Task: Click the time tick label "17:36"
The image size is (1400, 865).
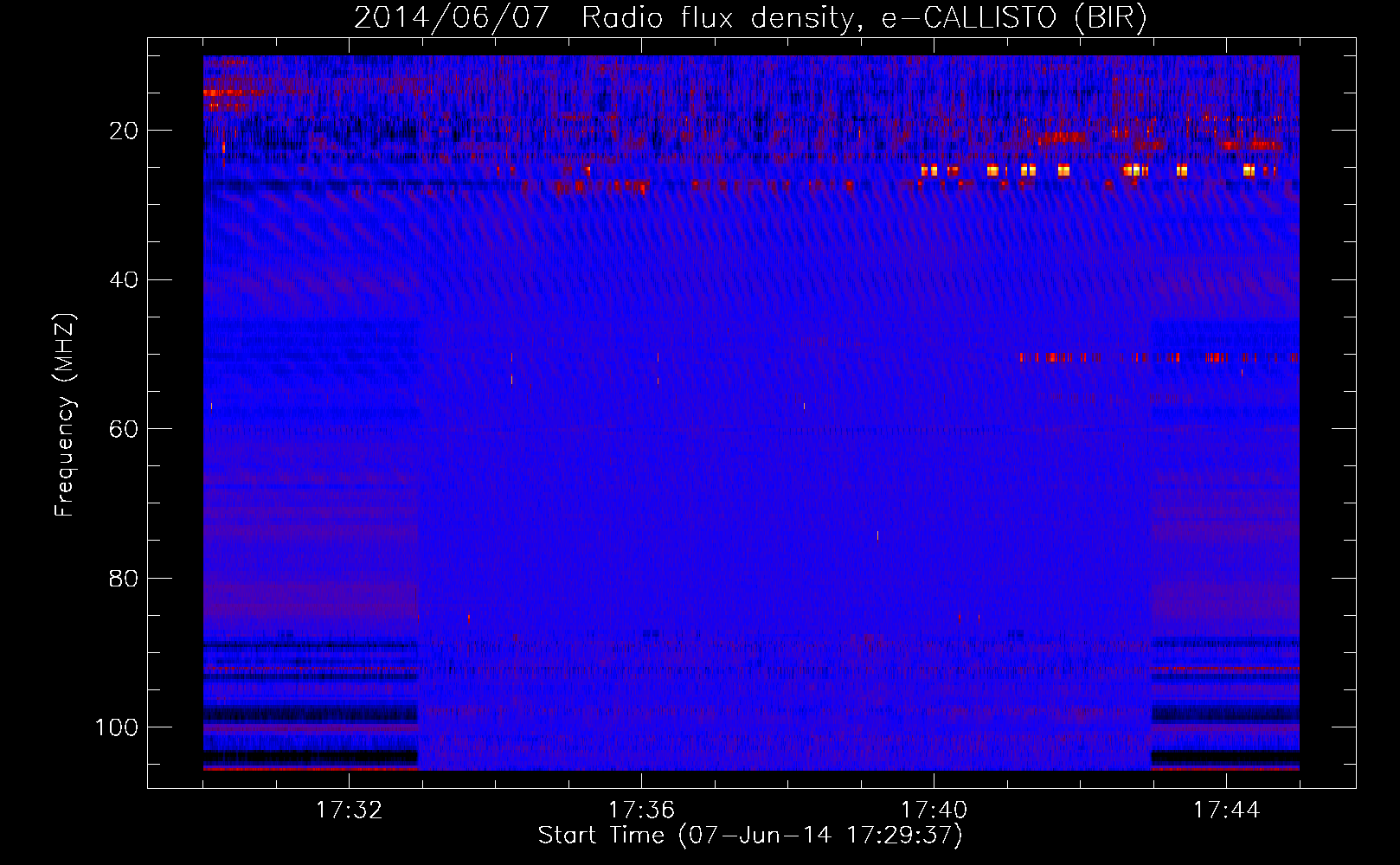Action: pos(641,811)
